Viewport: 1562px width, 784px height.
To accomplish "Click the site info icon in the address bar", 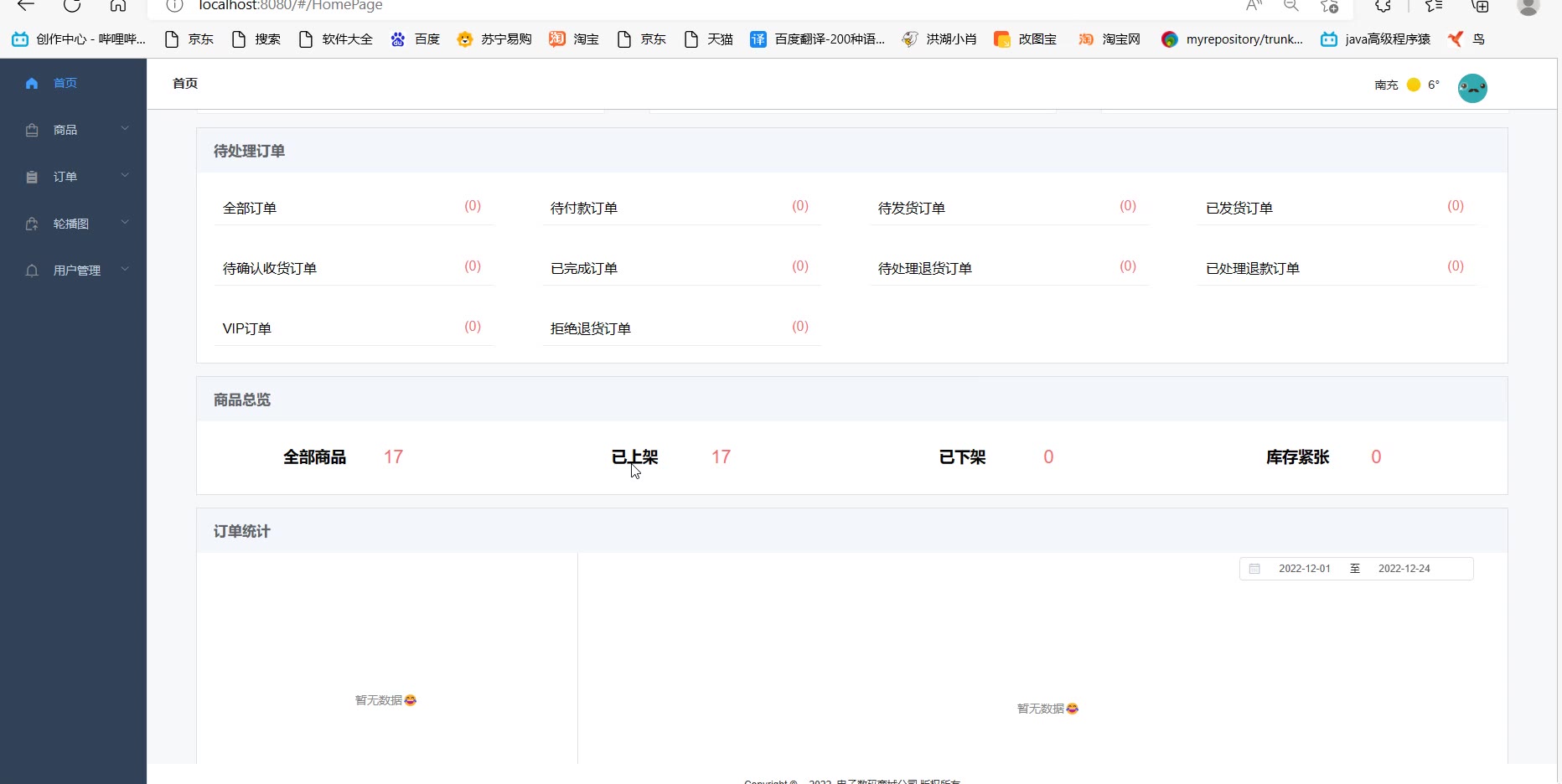I will pyautogui.click(x=174, y=6).
